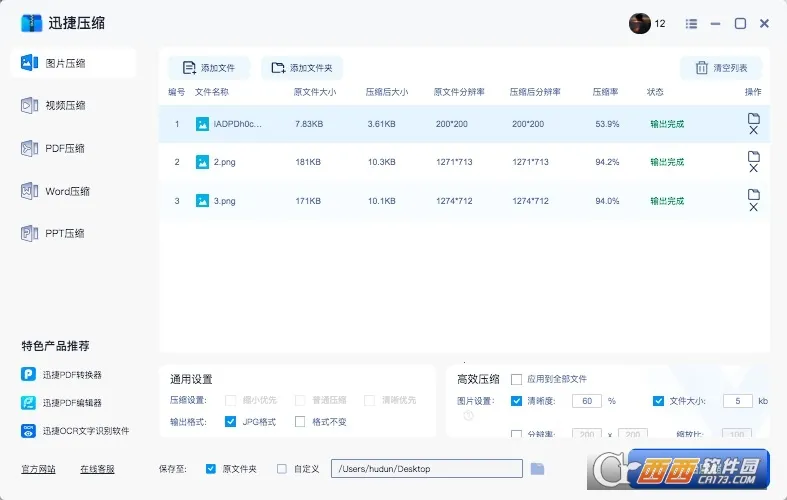Click the image icon of IADPDh0c file

[202, 124]
